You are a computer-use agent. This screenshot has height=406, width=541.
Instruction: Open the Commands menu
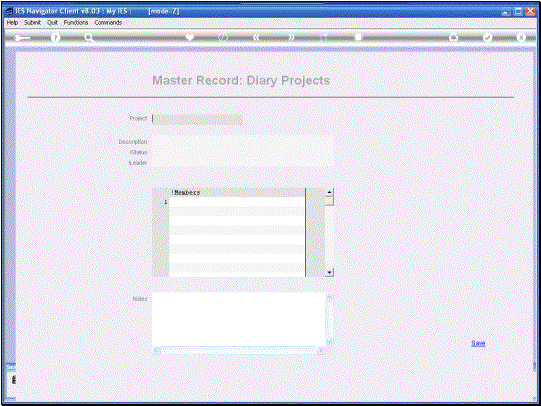click(x=108, y=22)
